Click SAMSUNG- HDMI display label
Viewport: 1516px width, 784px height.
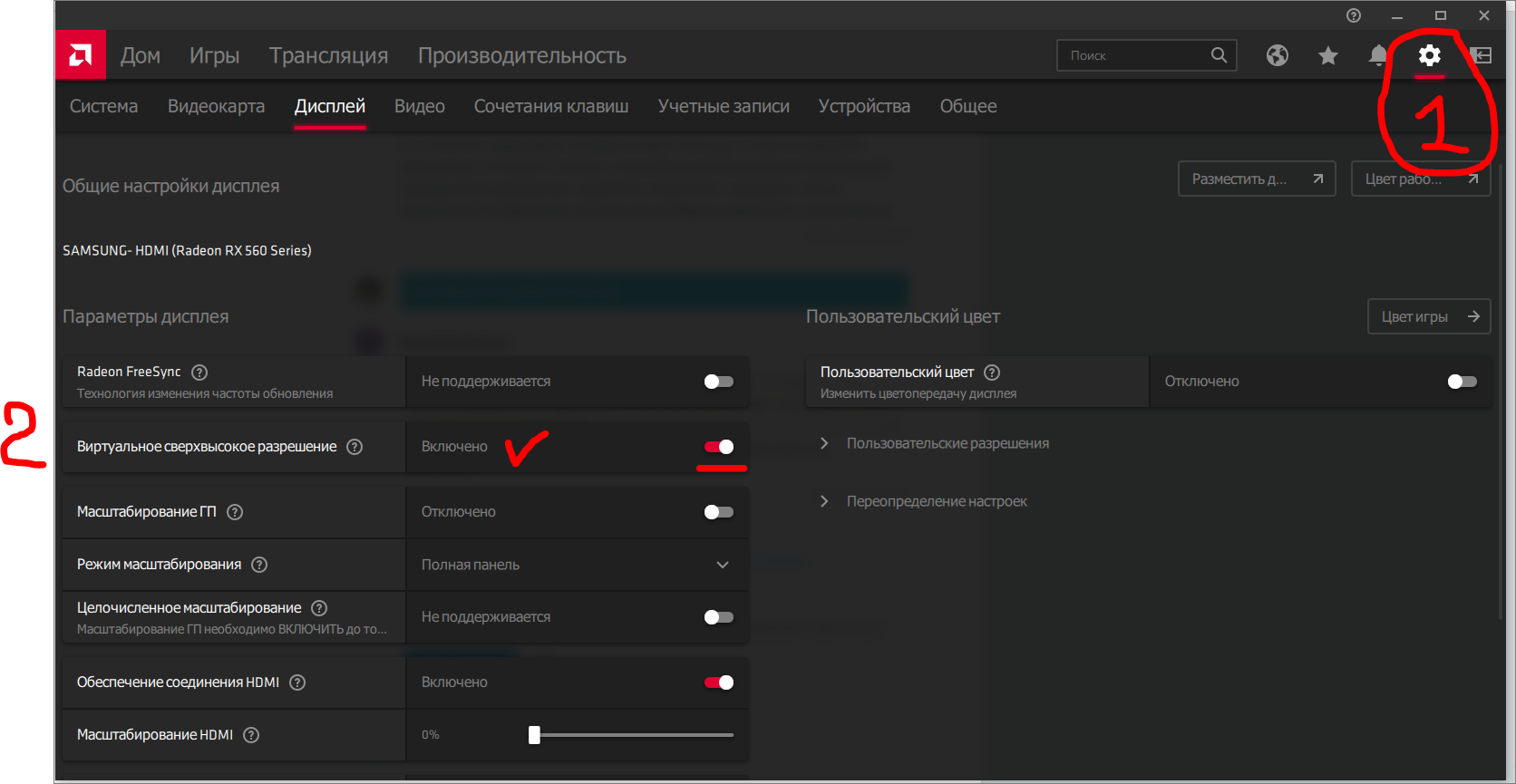click(x=187, y=250)
